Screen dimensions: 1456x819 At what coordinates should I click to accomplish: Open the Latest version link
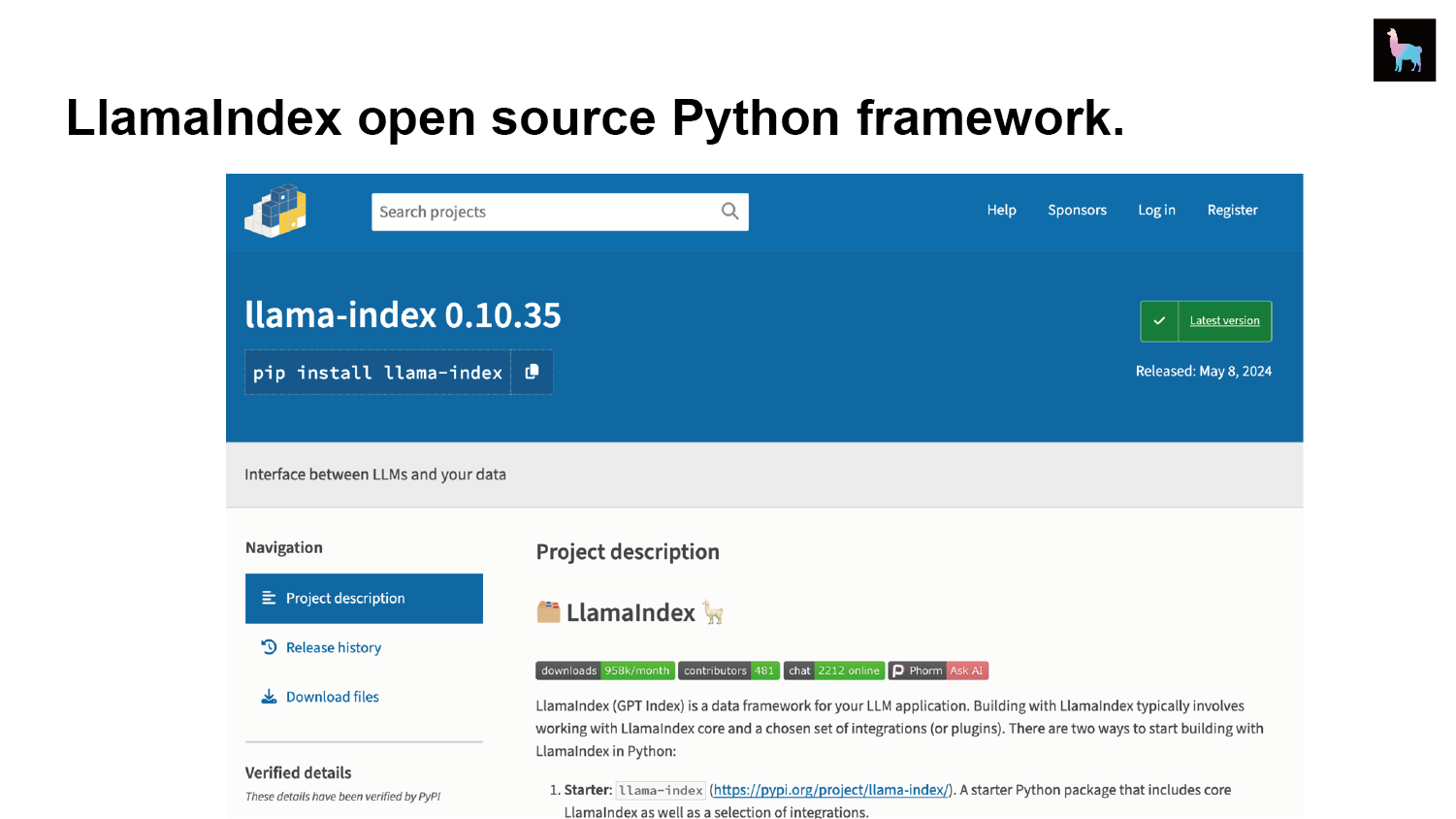coord(1224,321)
